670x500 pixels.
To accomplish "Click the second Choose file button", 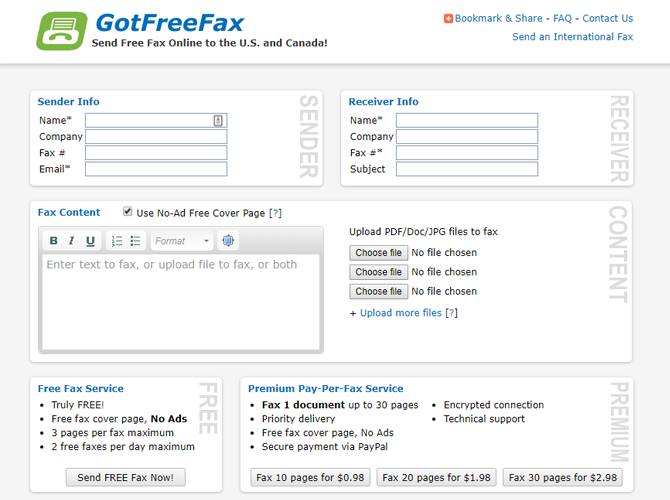I will click(x=379, y=272).
